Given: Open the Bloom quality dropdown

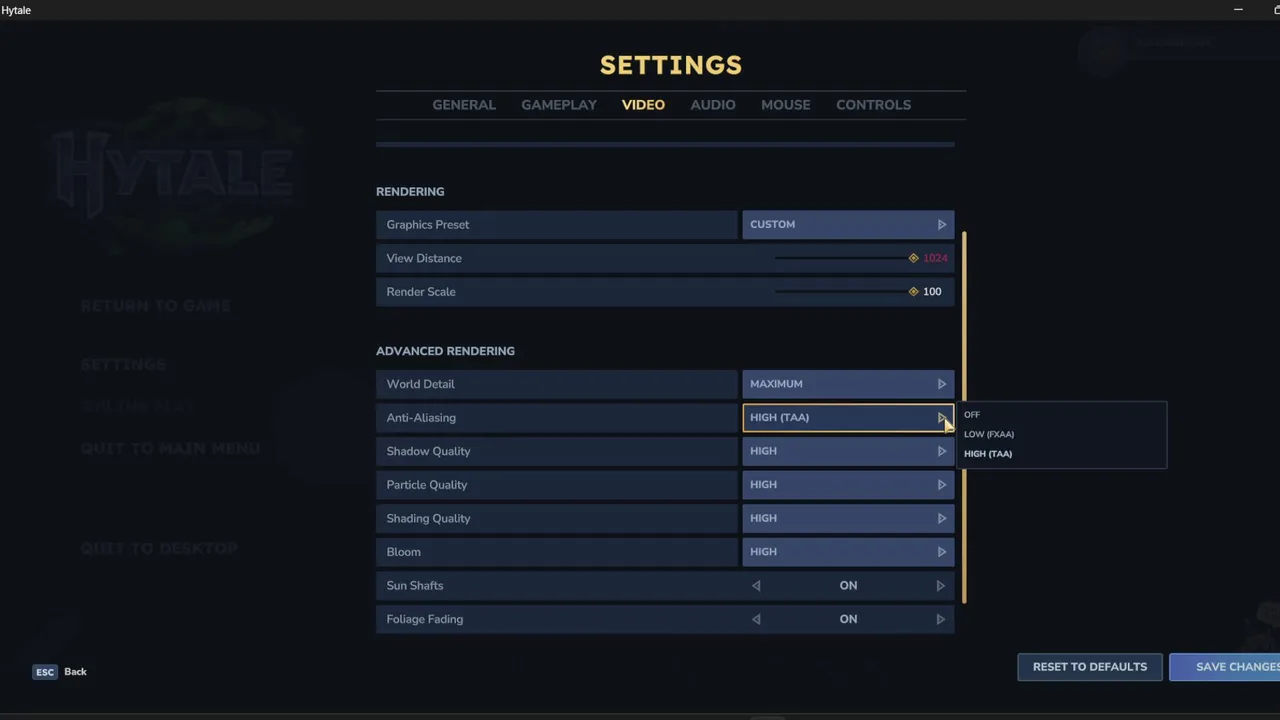Looking at the screenshot, I should point(847,552).
